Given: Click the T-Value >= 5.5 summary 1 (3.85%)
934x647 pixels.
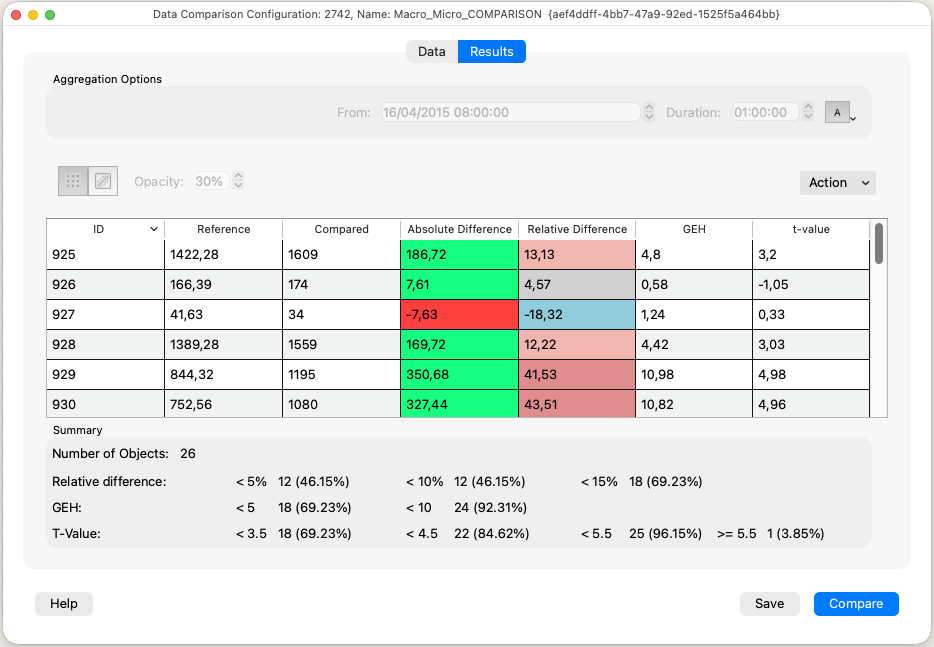Looking at the screenshot, I should point(795,534).
